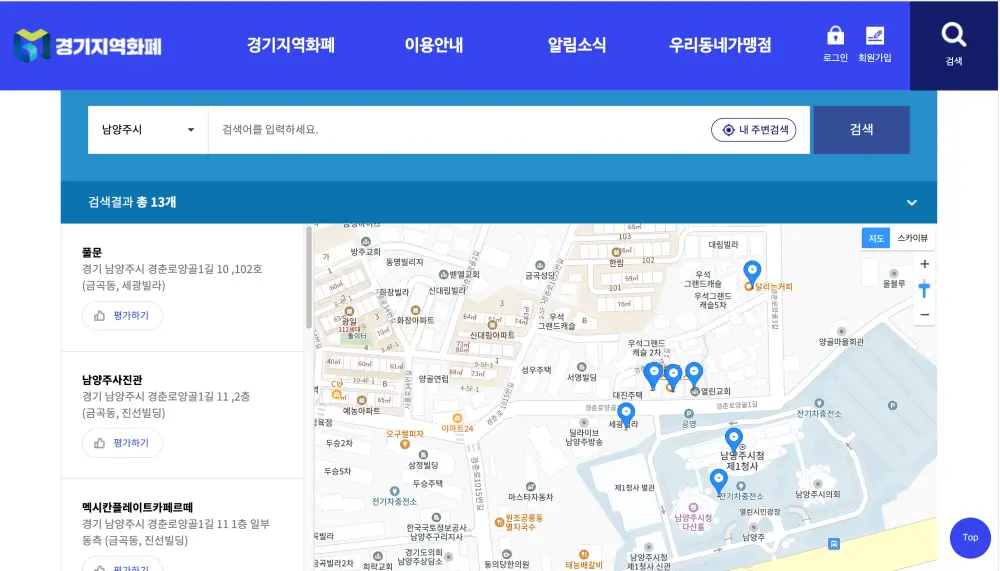Screen dimensions: 1000x571
Task: Select the map pin at 세광빌라
Action: (626, 415)
